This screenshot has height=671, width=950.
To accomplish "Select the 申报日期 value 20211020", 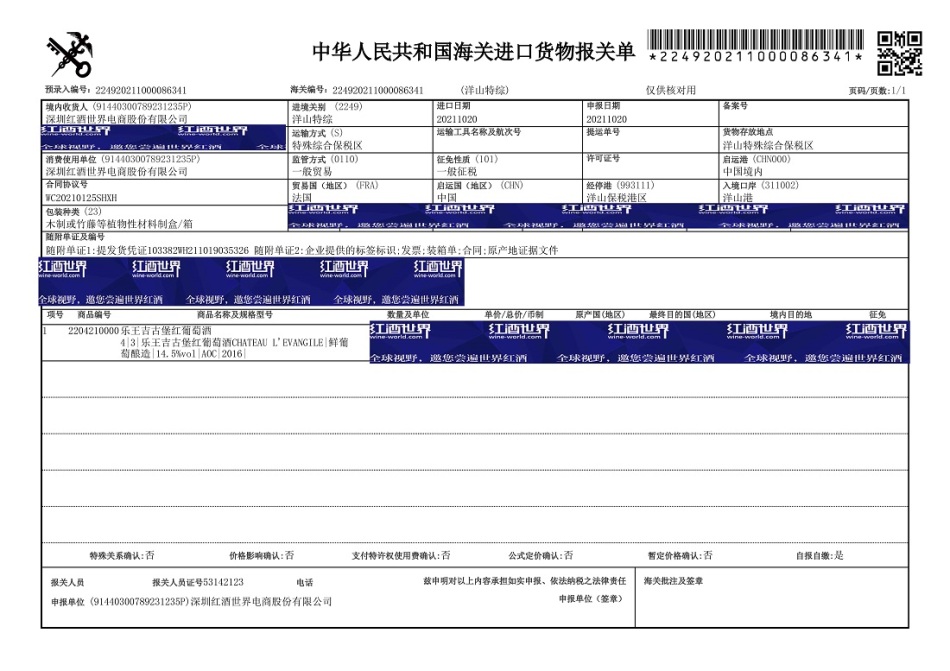I will click(x=606, y=119).
